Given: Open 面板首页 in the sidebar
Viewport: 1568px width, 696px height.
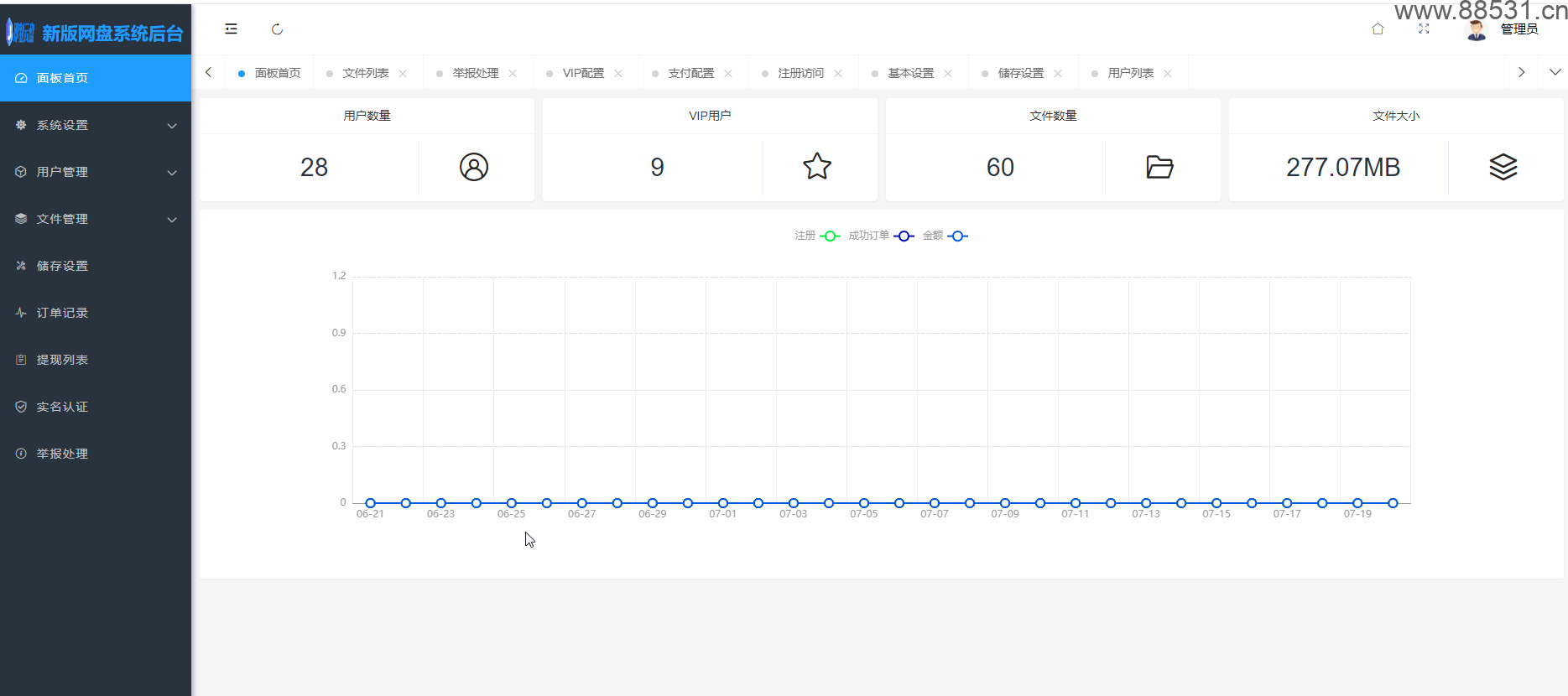Looking at the screenshot, I should (x=96, y=78).
